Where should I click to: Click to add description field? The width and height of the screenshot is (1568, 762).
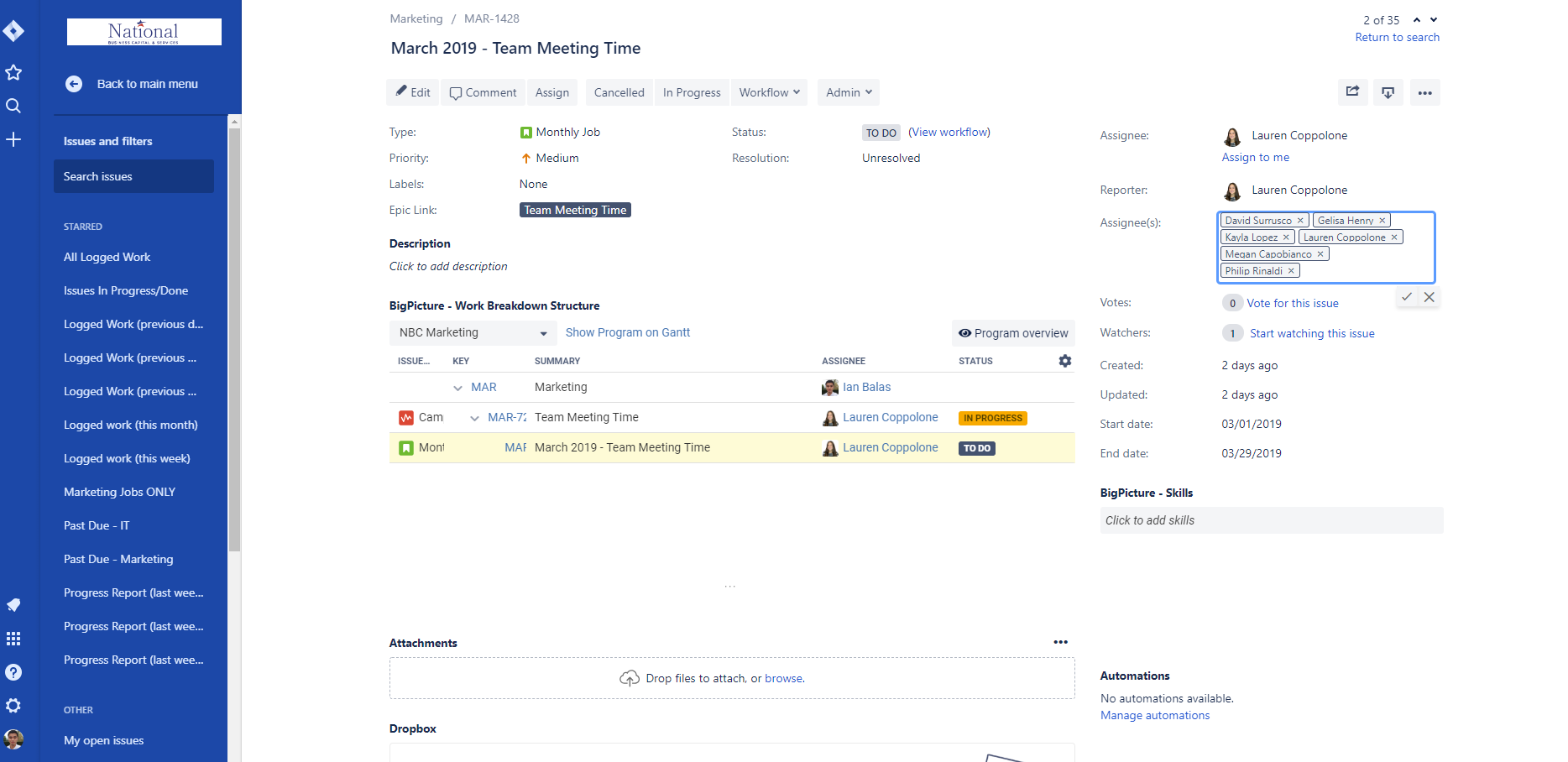pyautogui.click(x=448, y=266)
